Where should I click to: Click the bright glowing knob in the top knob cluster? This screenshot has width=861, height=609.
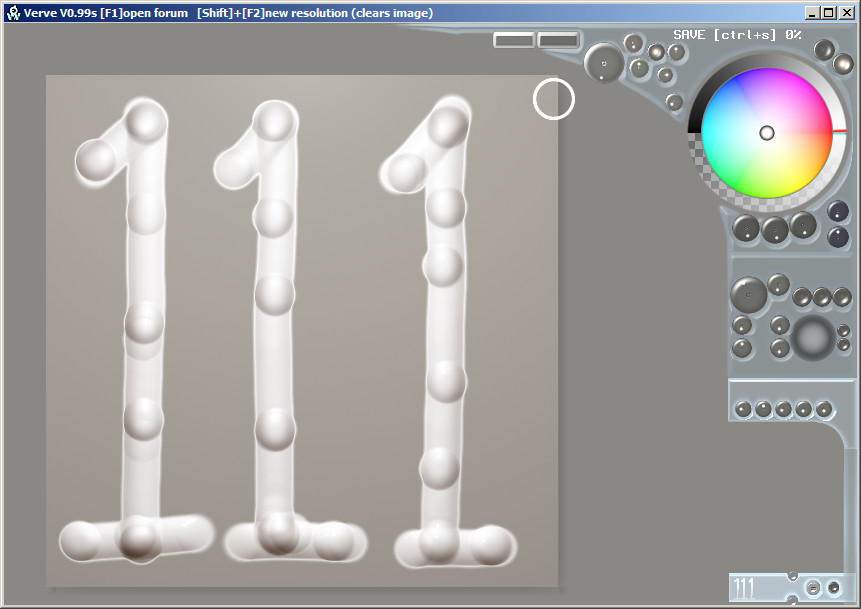pyautogui.click(x=656, y=53)
